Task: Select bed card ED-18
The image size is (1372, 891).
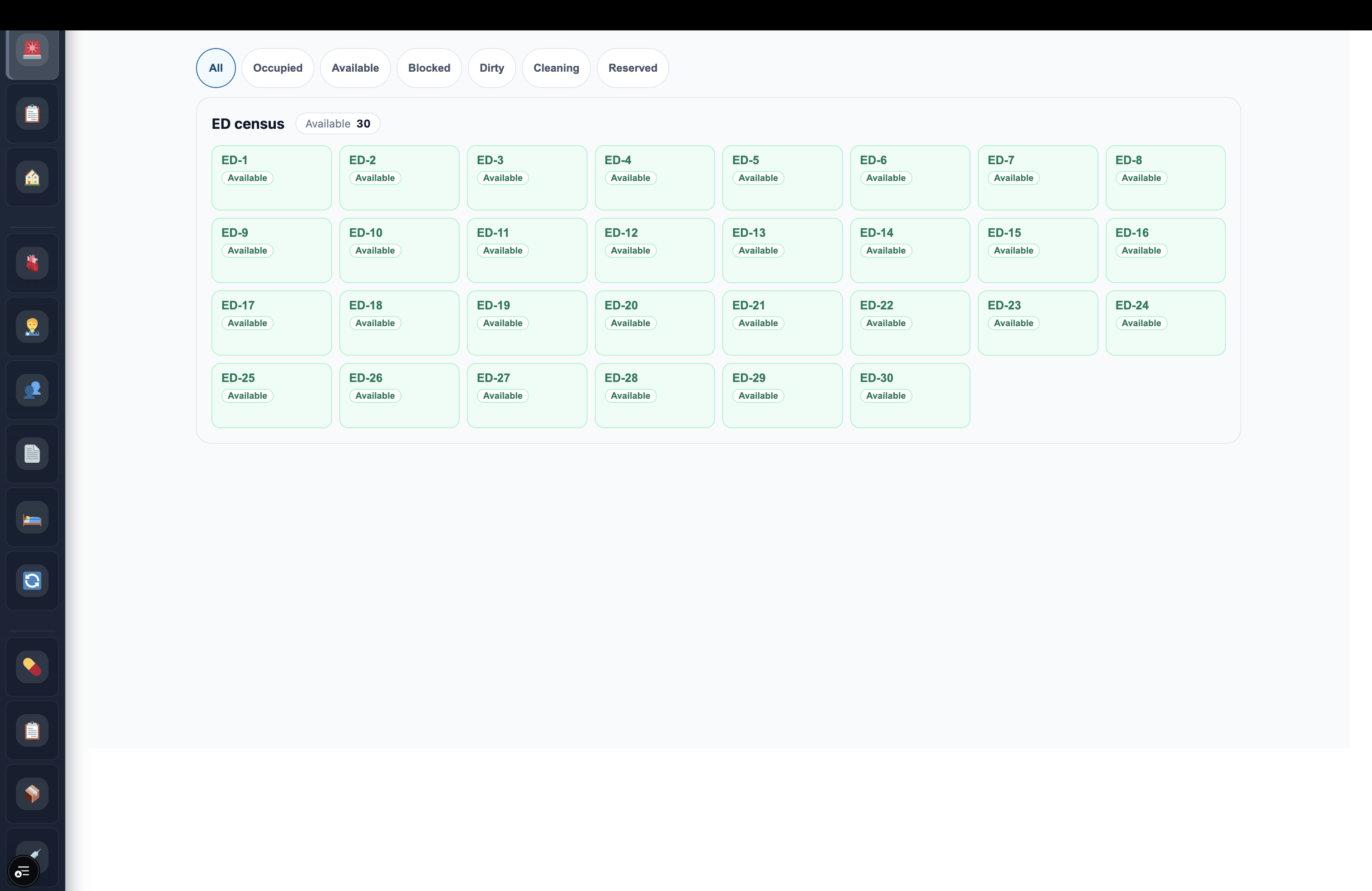Action: point(400,323)
